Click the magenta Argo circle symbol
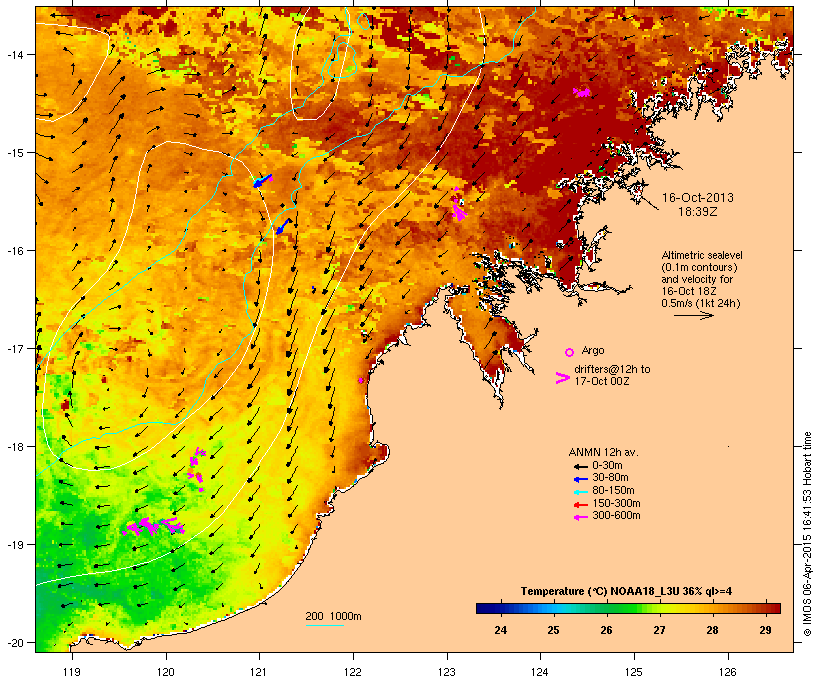Image resolution: width=820 pixels, height=680 pixels. point(570,352)
